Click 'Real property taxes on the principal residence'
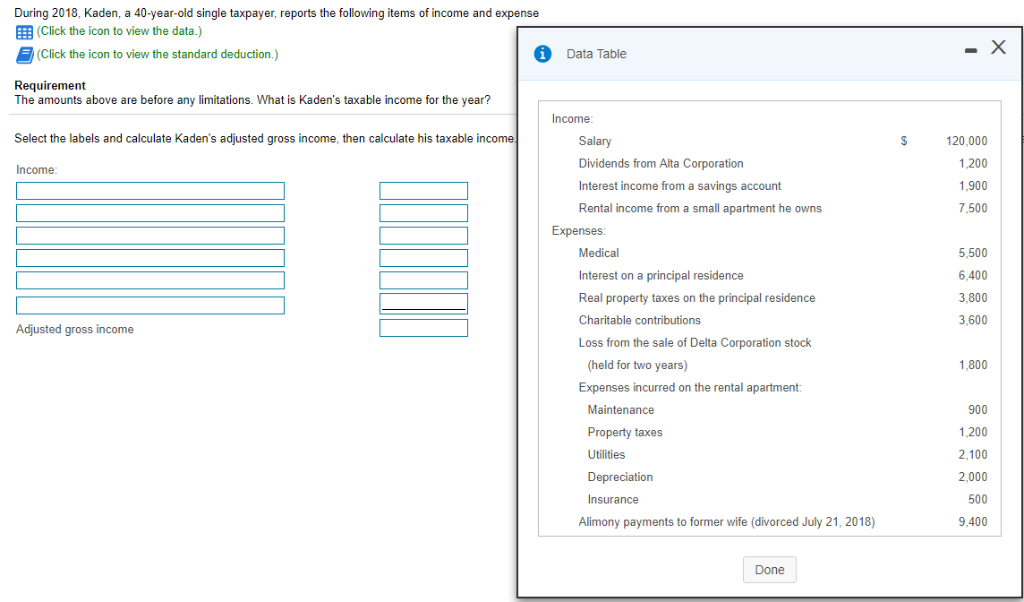This screenshot has width=1024, height=602. click(697, 298)
